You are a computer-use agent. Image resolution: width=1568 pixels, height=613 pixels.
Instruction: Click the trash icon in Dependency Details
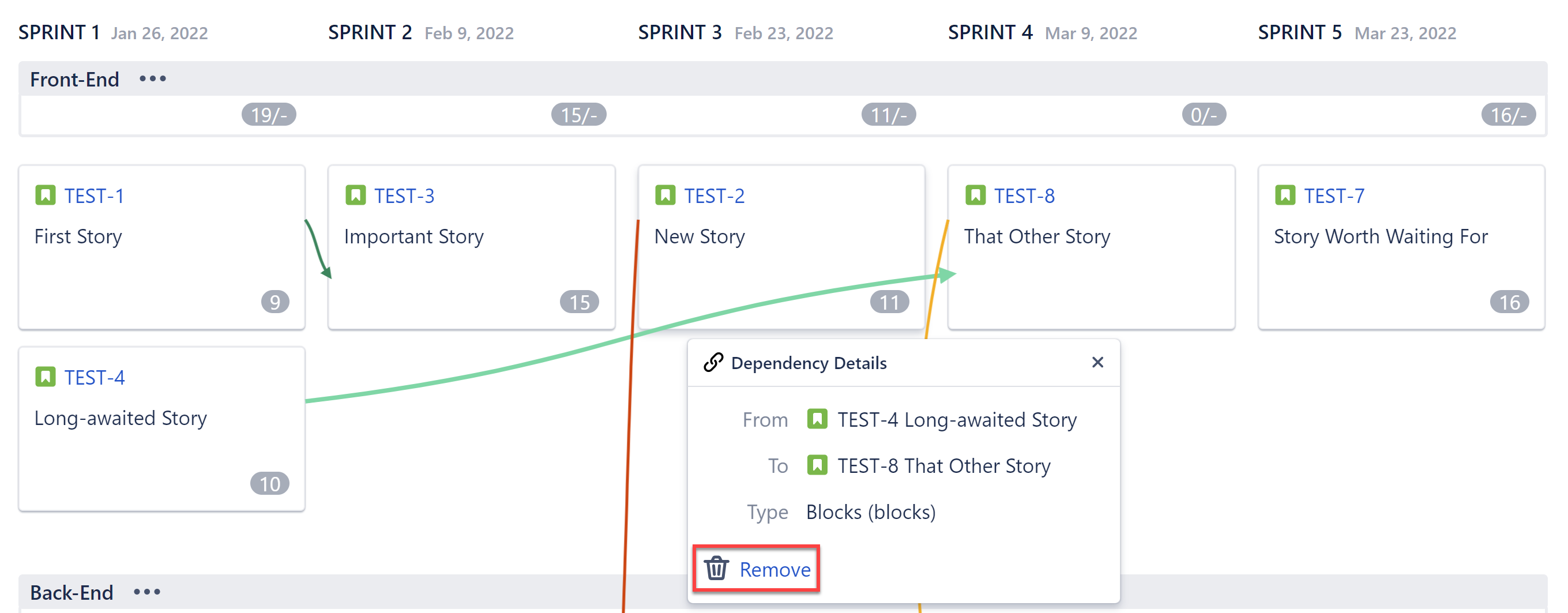coord(716,569)
